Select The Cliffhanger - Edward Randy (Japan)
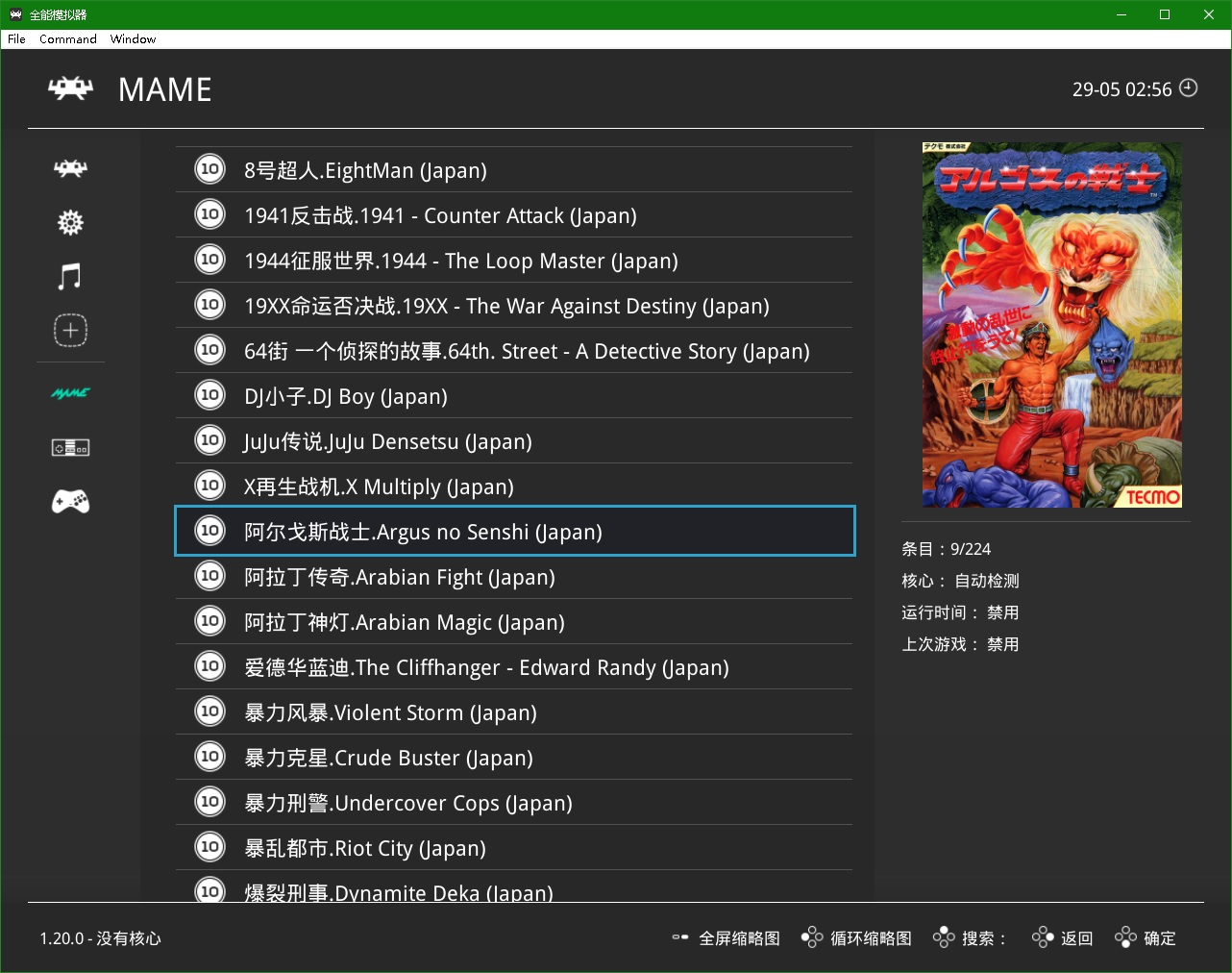This screenshot has height=973, width=1232. pos(514,666)
